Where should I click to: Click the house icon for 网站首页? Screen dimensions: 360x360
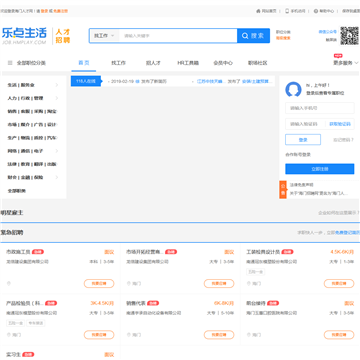tap(258, 11)
